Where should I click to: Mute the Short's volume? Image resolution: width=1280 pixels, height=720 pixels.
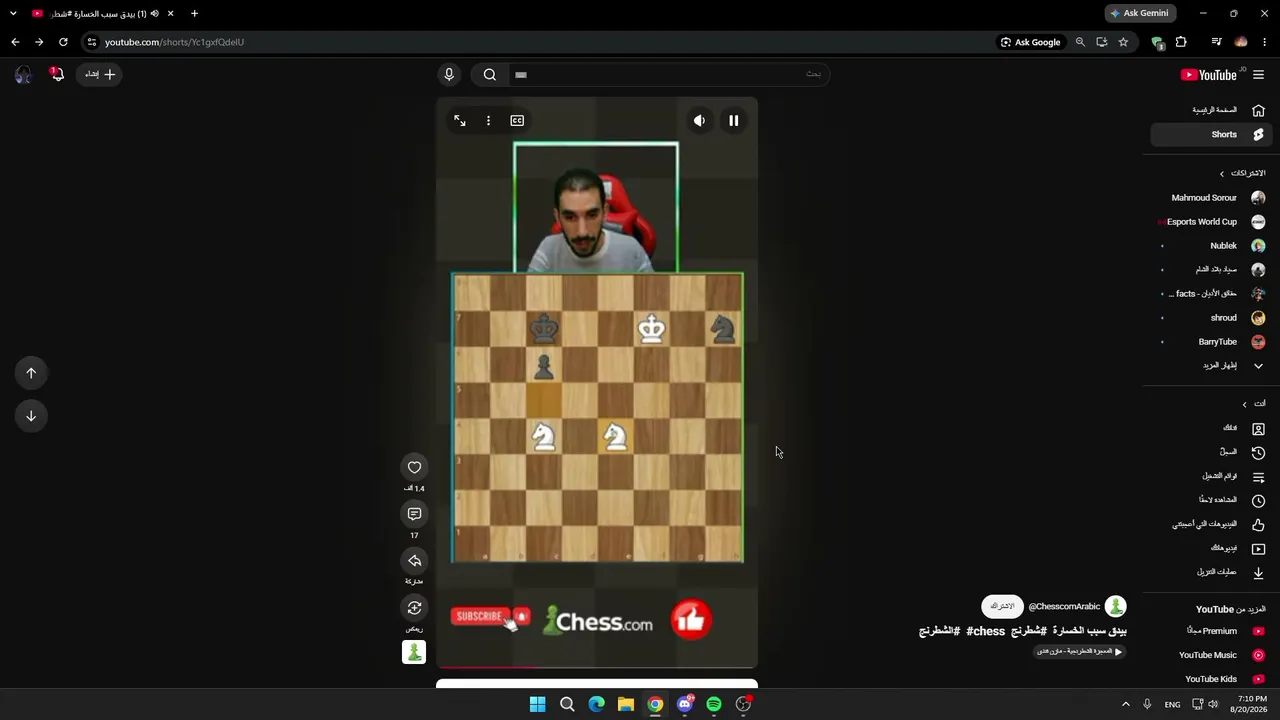699,121
